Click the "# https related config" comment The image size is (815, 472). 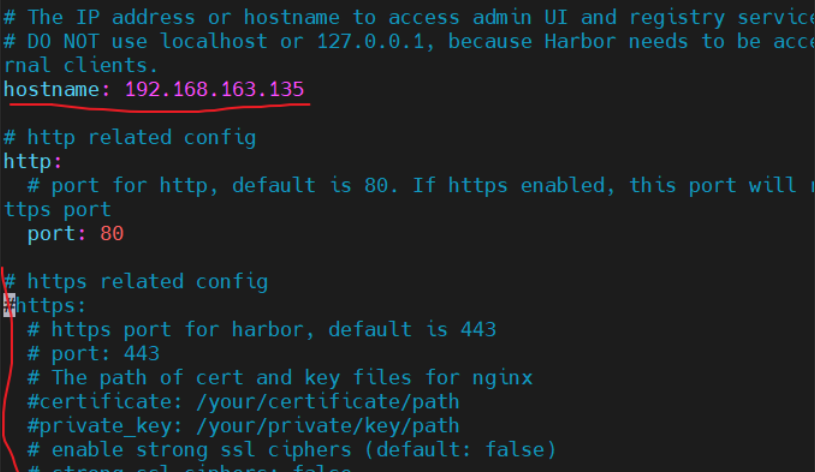[136, 282]
